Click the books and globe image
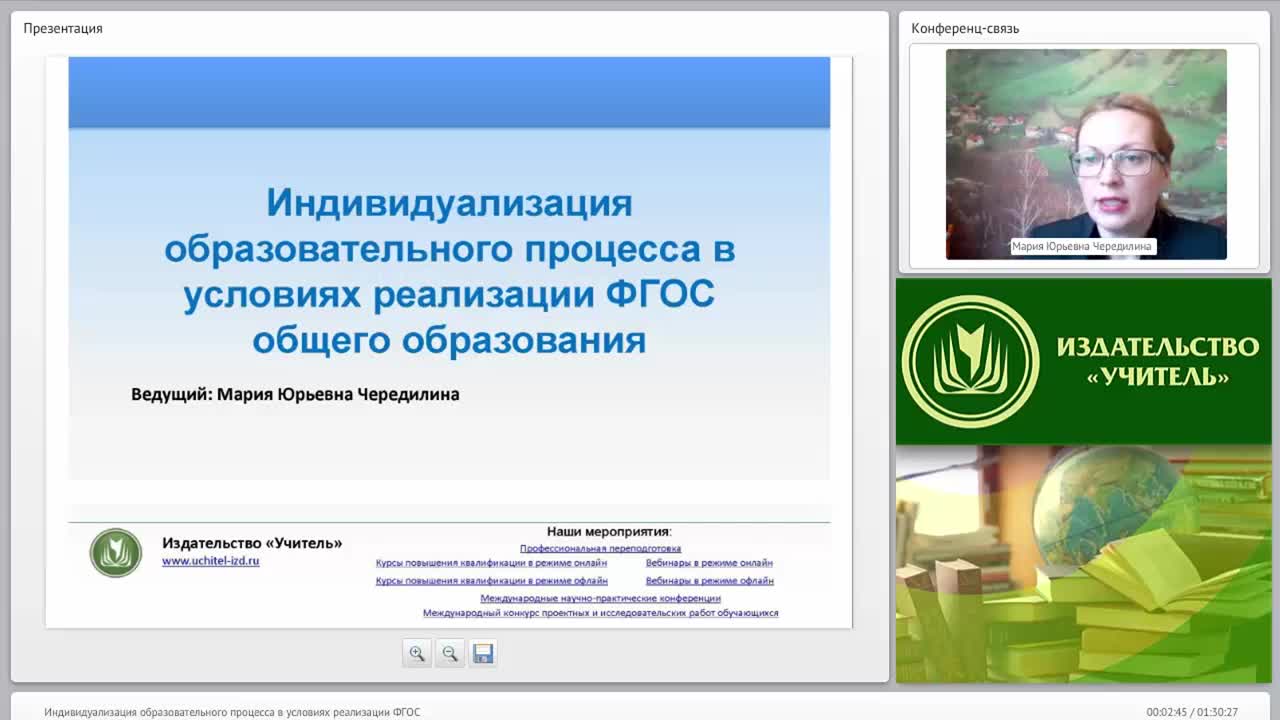The image size is (1280, 720). (x=1083, y=564)
